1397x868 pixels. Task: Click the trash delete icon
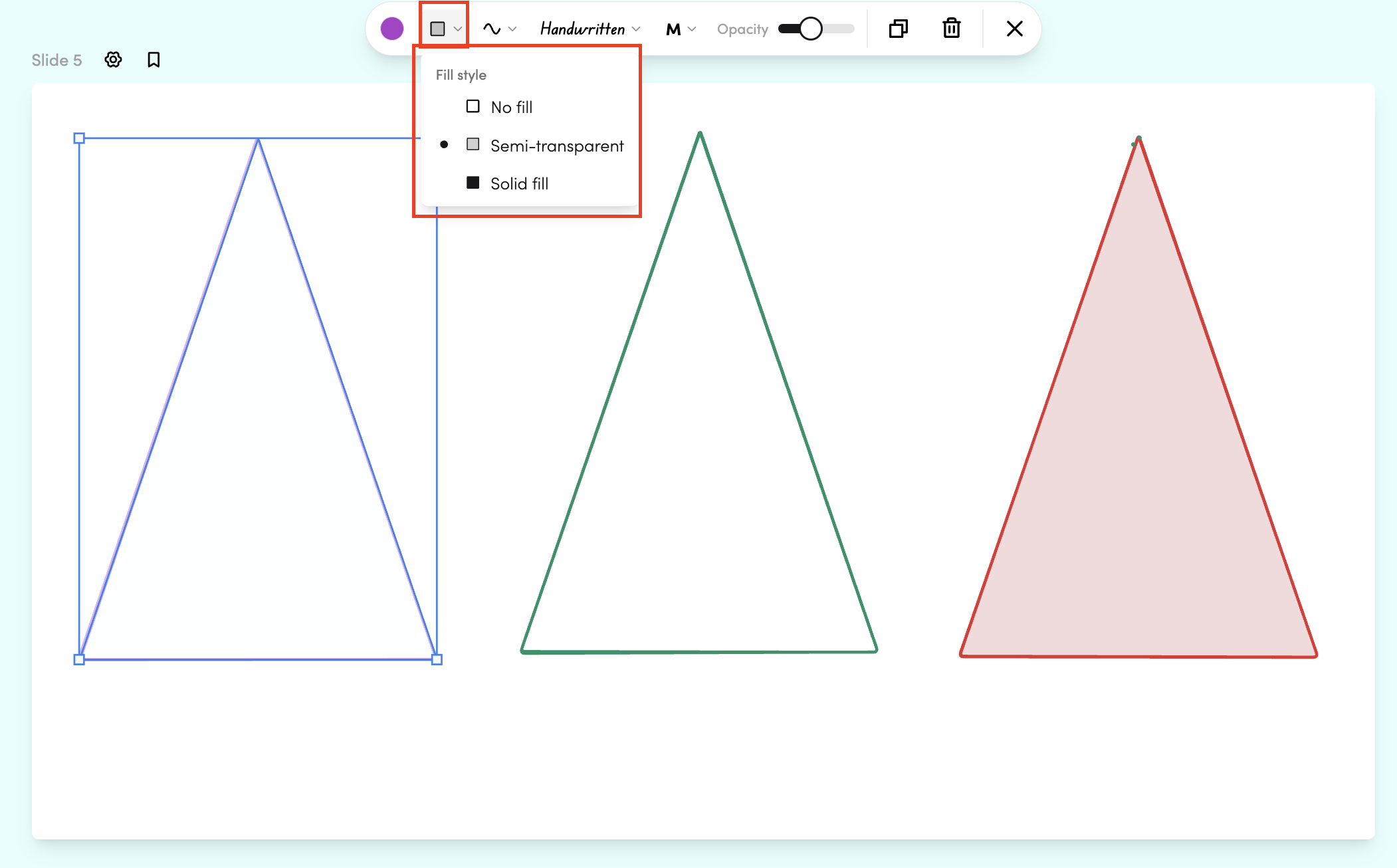click(952, 29)
